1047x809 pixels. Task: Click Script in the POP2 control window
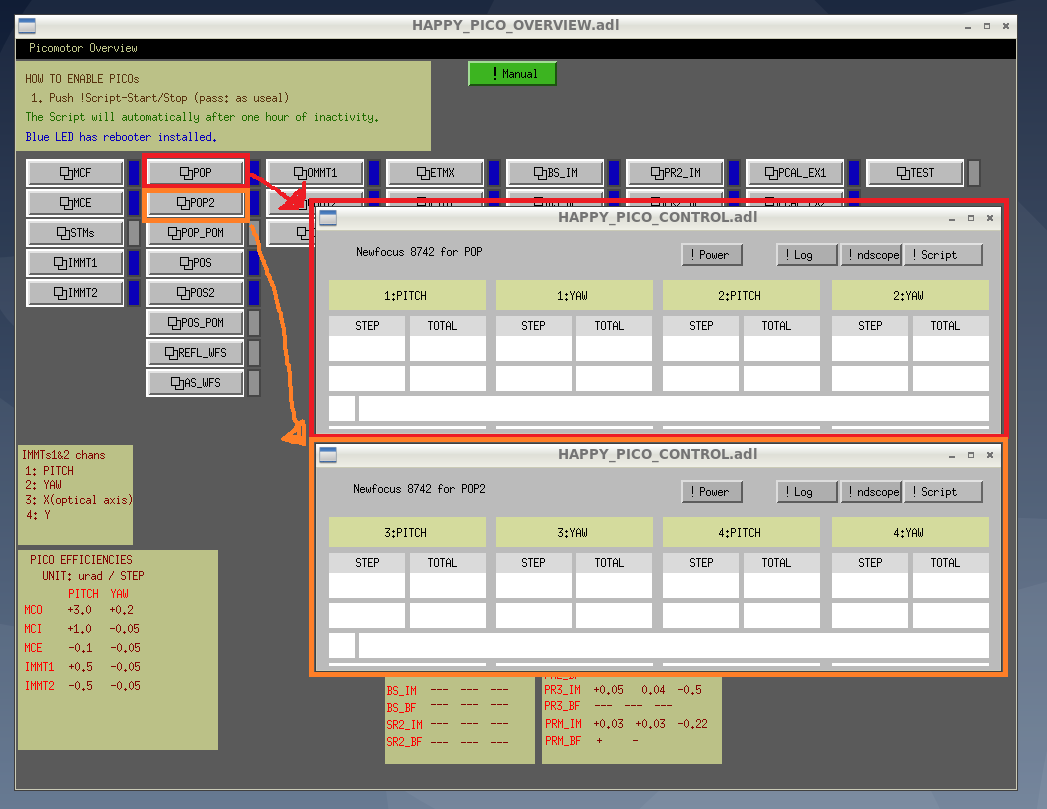(943, 492)
